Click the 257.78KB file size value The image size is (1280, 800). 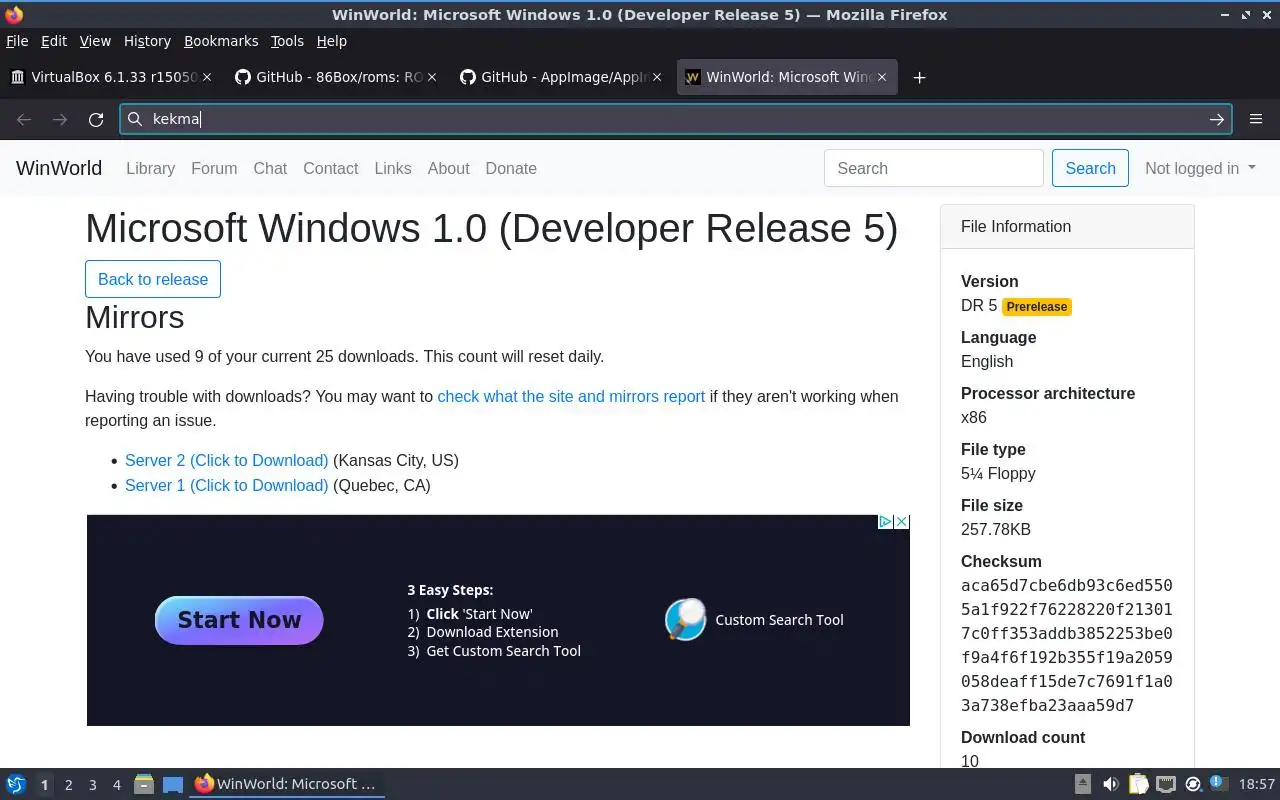coord(996,530)
